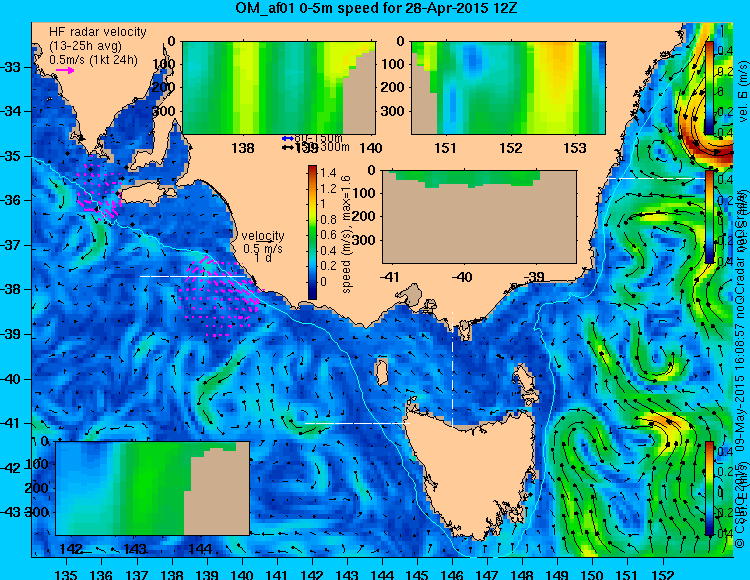Click the "1 d" text under velocity scale

click(263, 259)
